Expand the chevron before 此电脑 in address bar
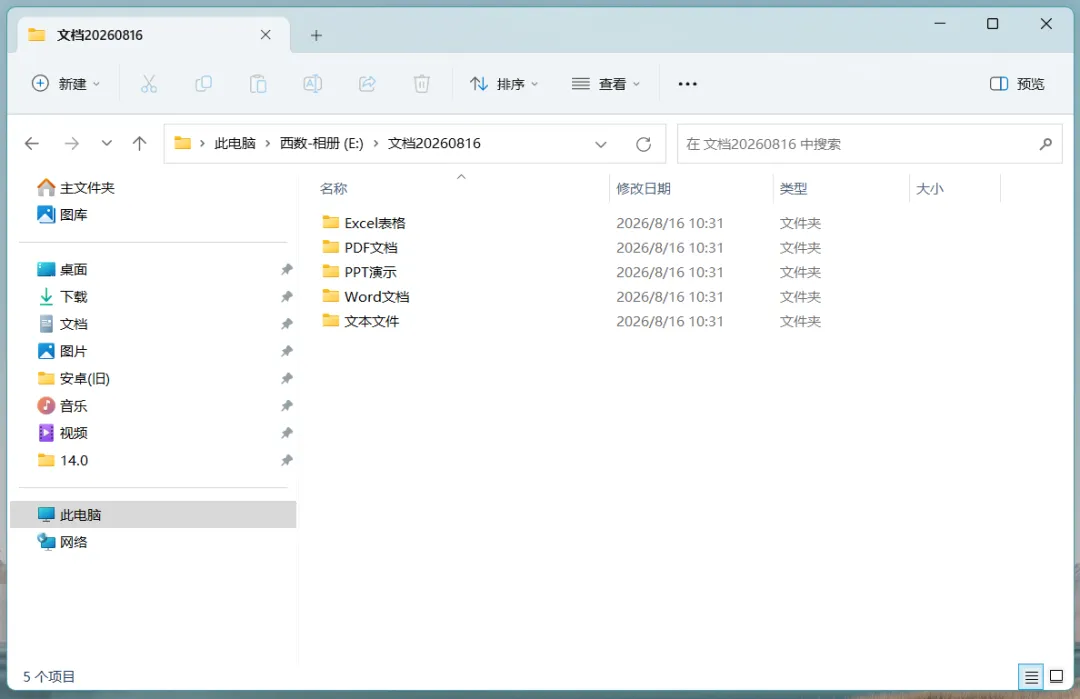The image size is (1080, 699). 202,143
